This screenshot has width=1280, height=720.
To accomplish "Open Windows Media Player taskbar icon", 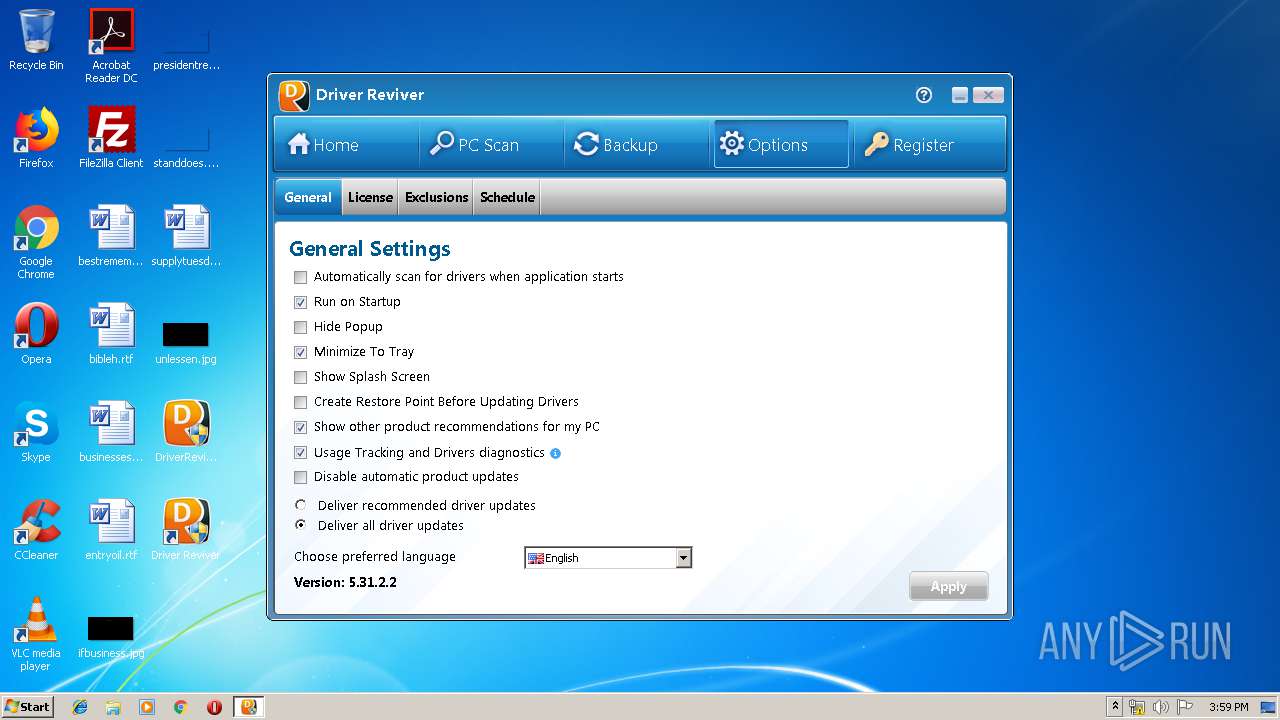I will point(147,707).
